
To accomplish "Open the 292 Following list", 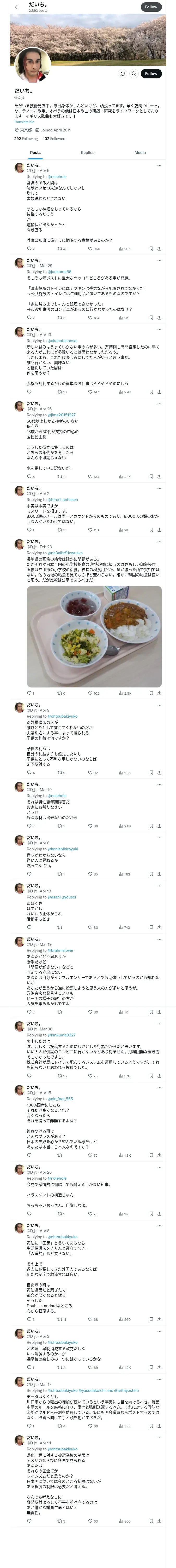I will coord(26,139).
